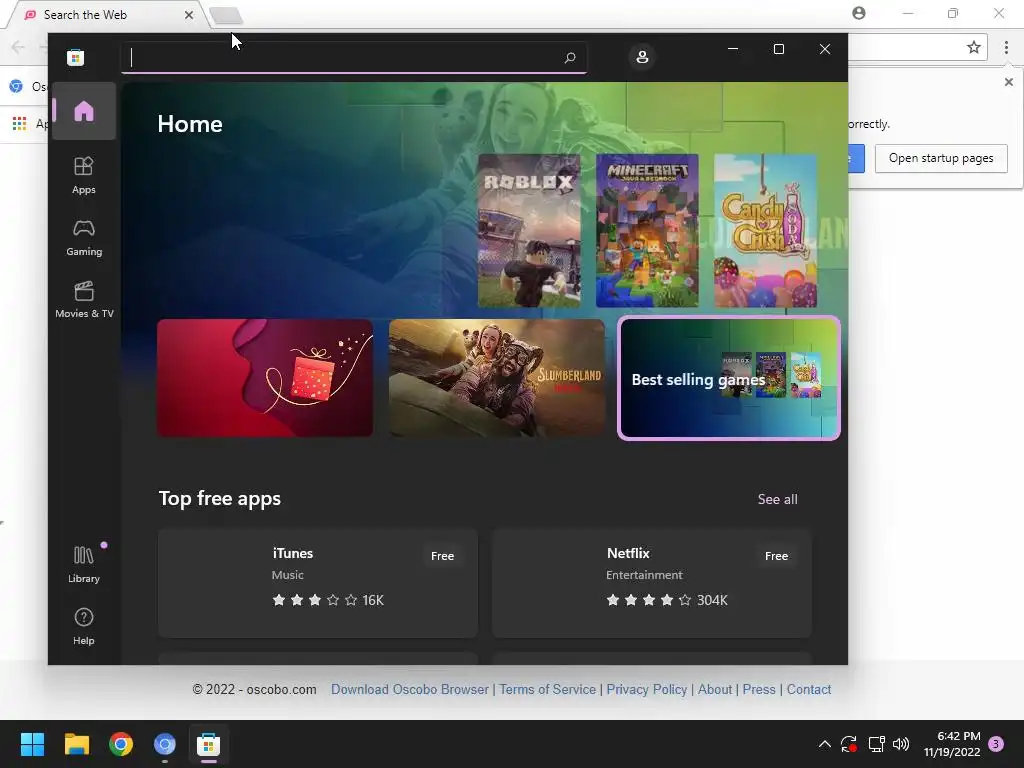Show hidden system tray icons
The image size is (1024, 768).
(825, 744)
